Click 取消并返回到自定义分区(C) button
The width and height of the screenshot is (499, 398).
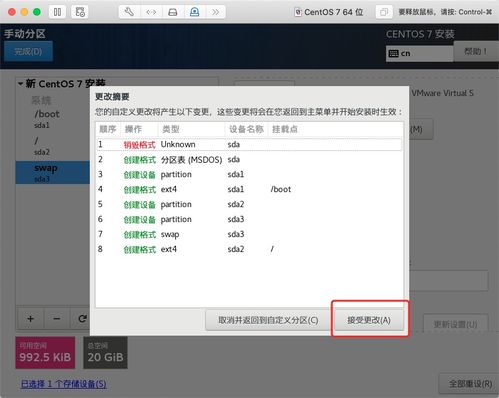click(x=268, y=320)
